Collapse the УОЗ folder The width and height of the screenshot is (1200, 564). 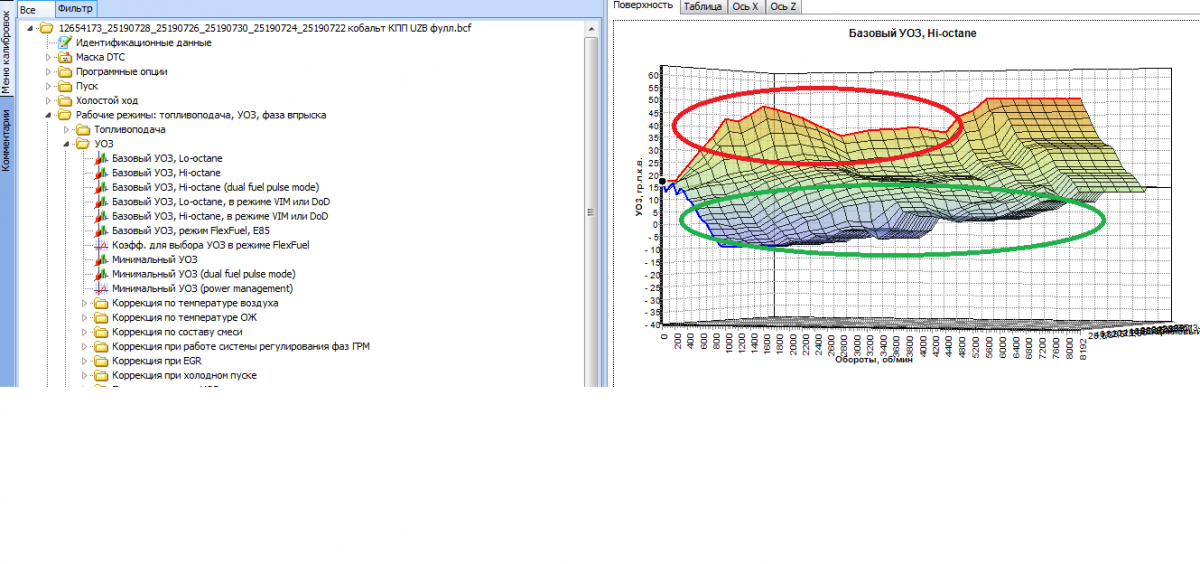coord(66,144)
